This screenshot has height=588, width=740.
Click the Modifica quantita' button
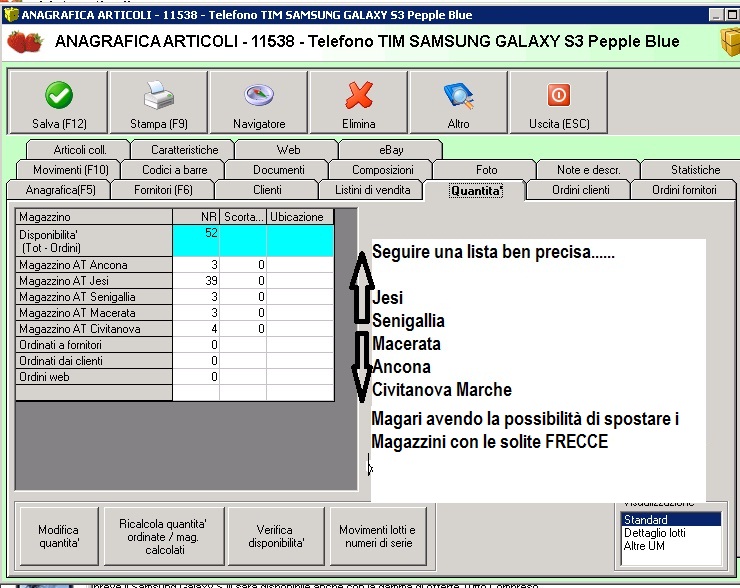pyautogui.click(x=59, y=536)
